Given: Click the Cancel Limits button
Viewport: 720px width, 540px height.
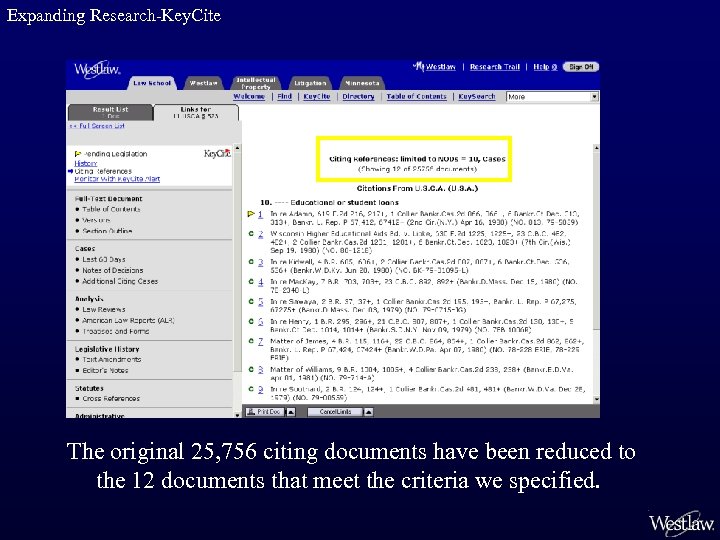Looking at the screenshot, I should (x=335, y=412).
